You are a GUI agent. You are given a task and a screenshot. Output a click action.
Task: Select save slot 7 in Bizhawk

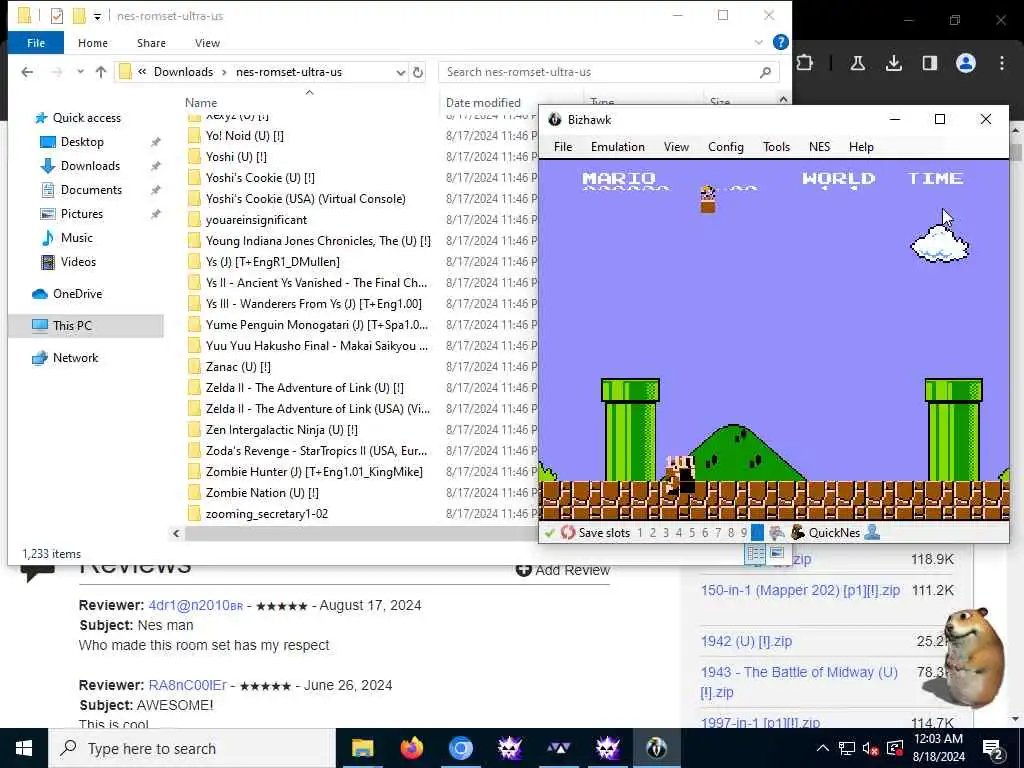(x=718, y=533)
